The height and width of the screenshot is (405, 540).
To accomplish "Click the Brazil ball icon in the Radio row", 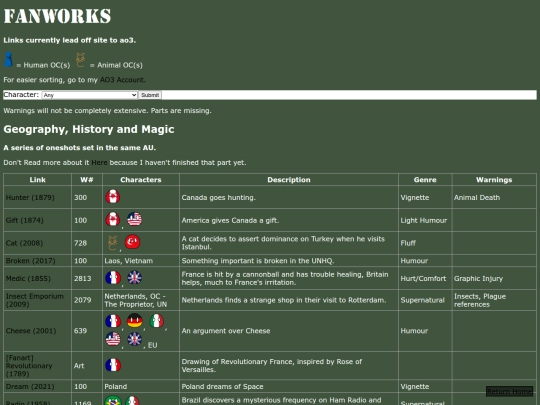I will click(113, 401).
